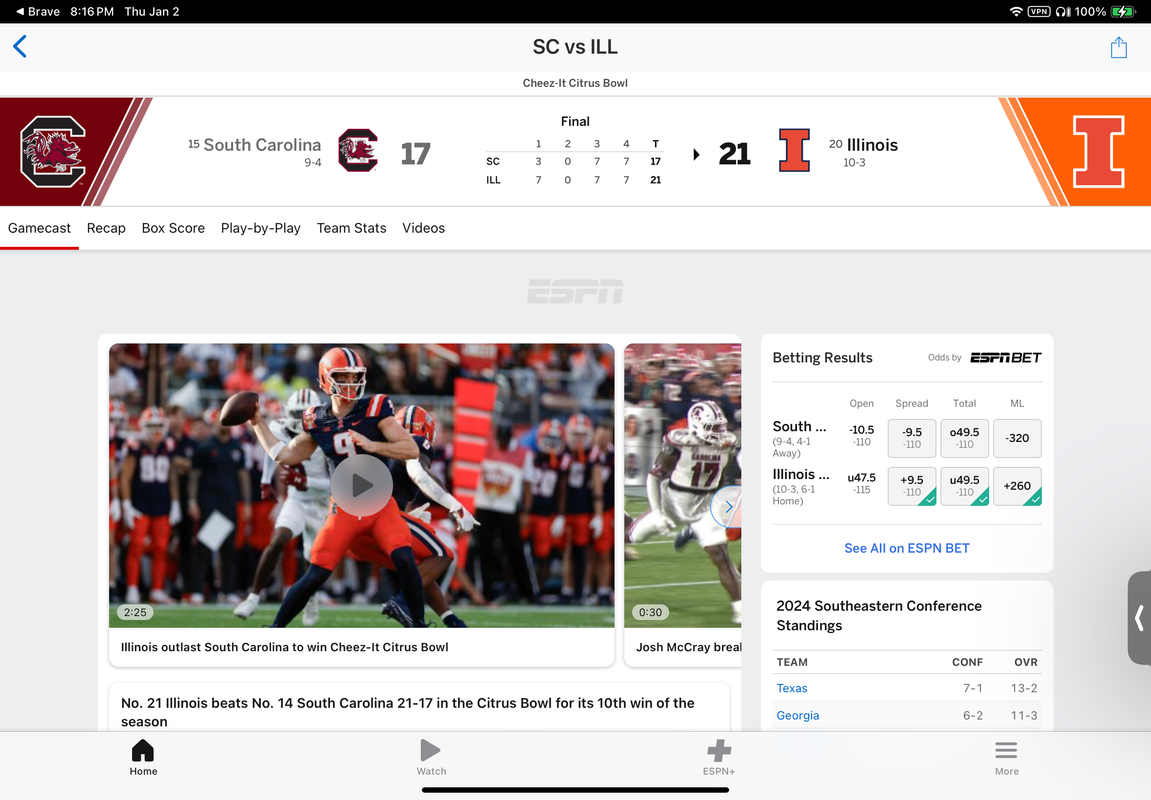Tap the South Carolina team name

pyautogui.click(x=262, y=145)
